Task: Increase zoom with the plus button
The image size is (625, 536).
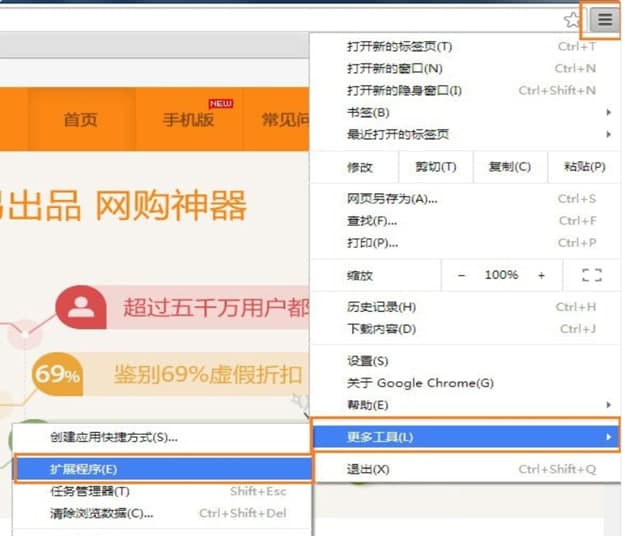Action: (x=541, y=275)
